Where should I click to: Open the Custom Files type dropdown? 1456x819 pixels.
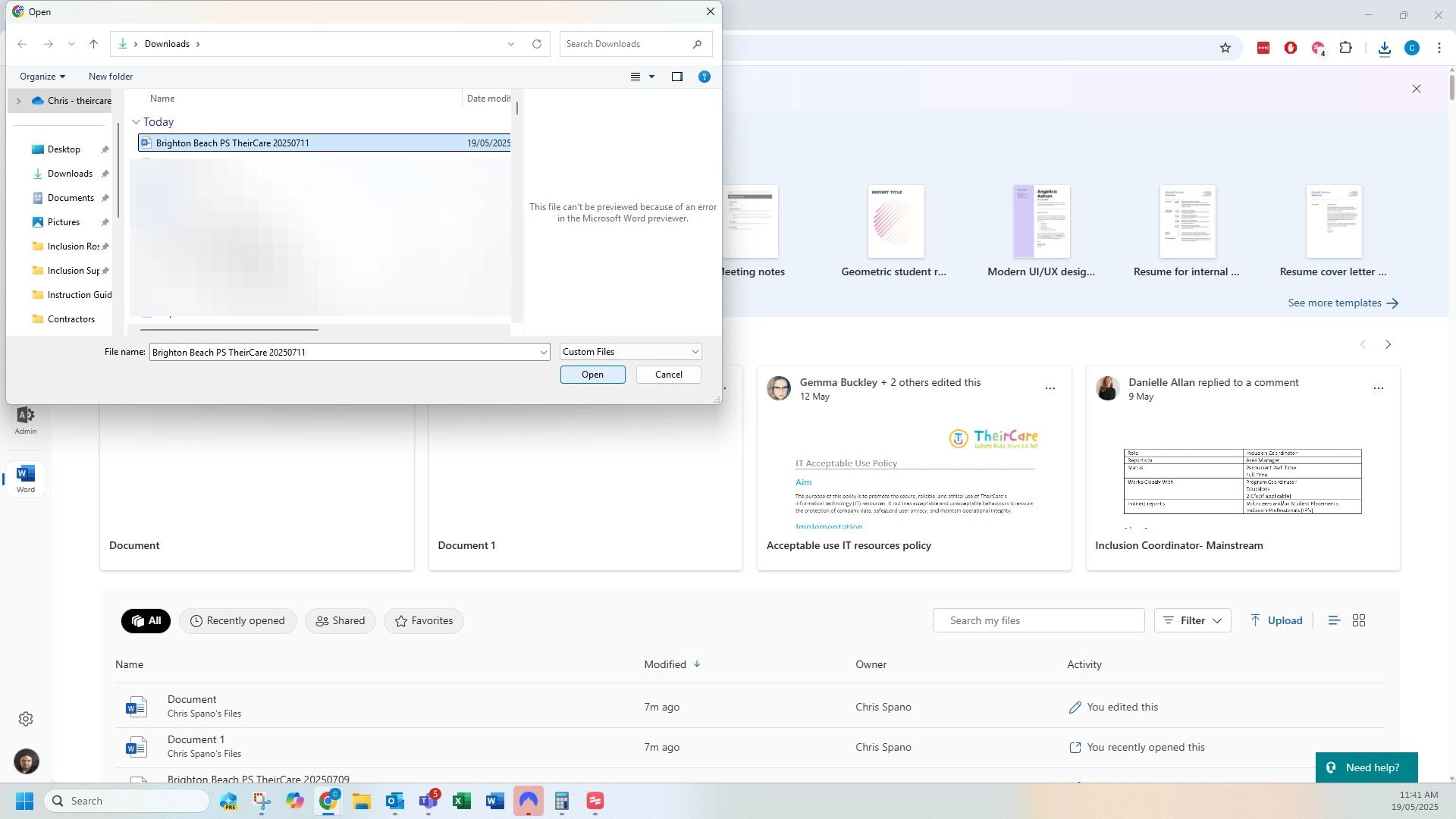point(629,352)
